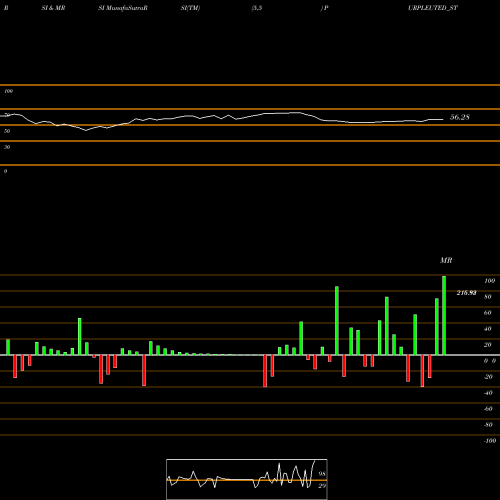This screenshot has height=500, width=500.
Task: Click the RSI axis label 50
Action: (x=7, y=131)
